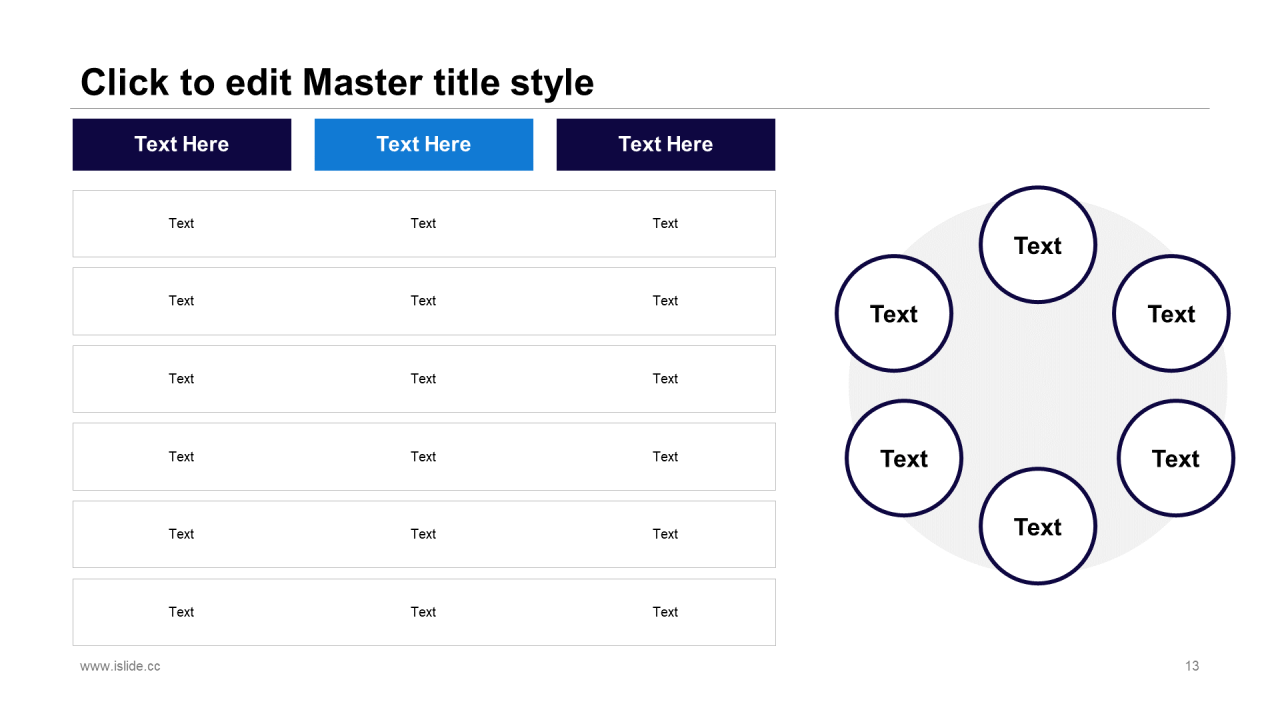The width and height of the screenshot is (1280, 720).
Task: Select second-row 'Text' in the left column
Action: (181, 300)
